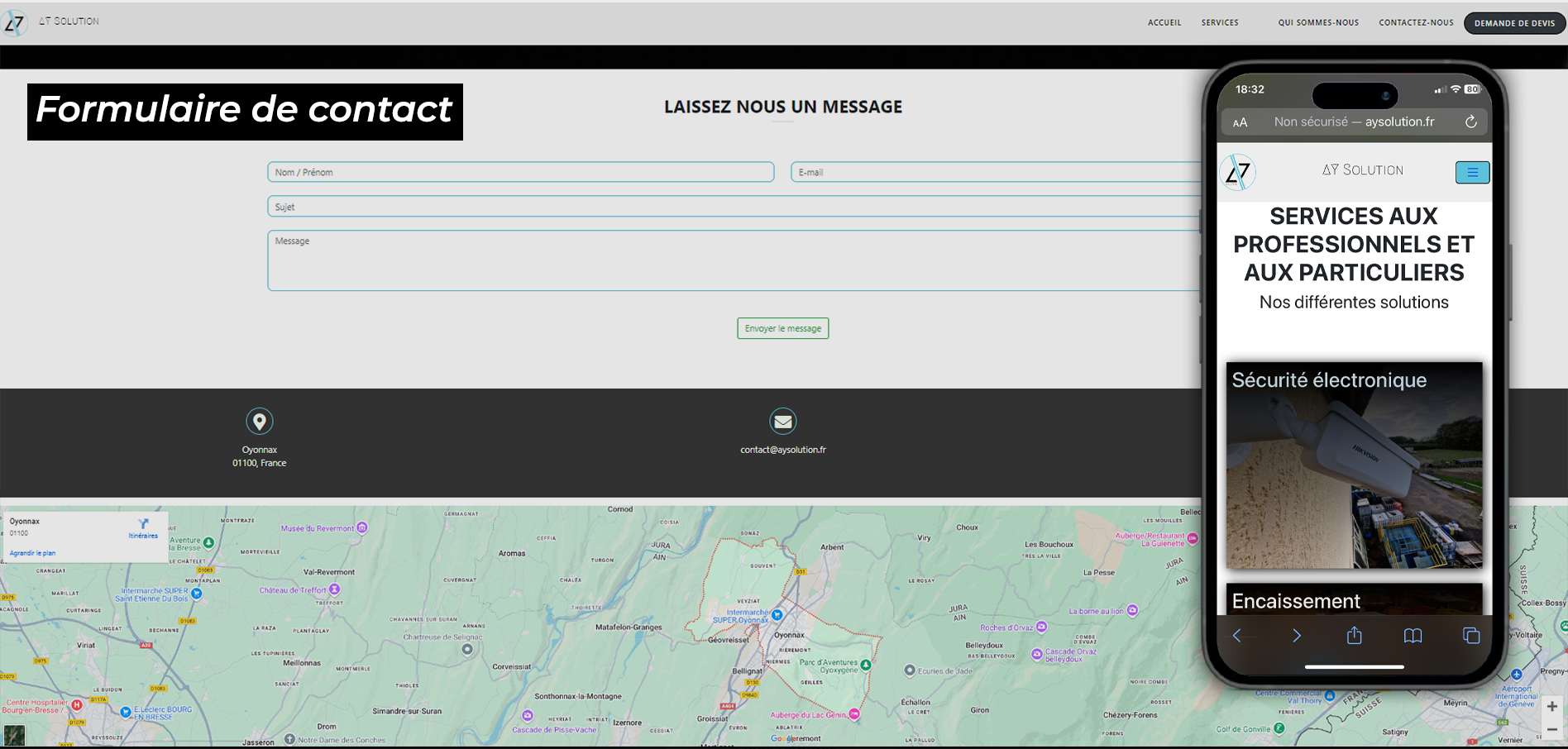The height and width of the screenshot is (749, 1568).
Task: Open the AA text size control in Safari
Action: 1241,122
